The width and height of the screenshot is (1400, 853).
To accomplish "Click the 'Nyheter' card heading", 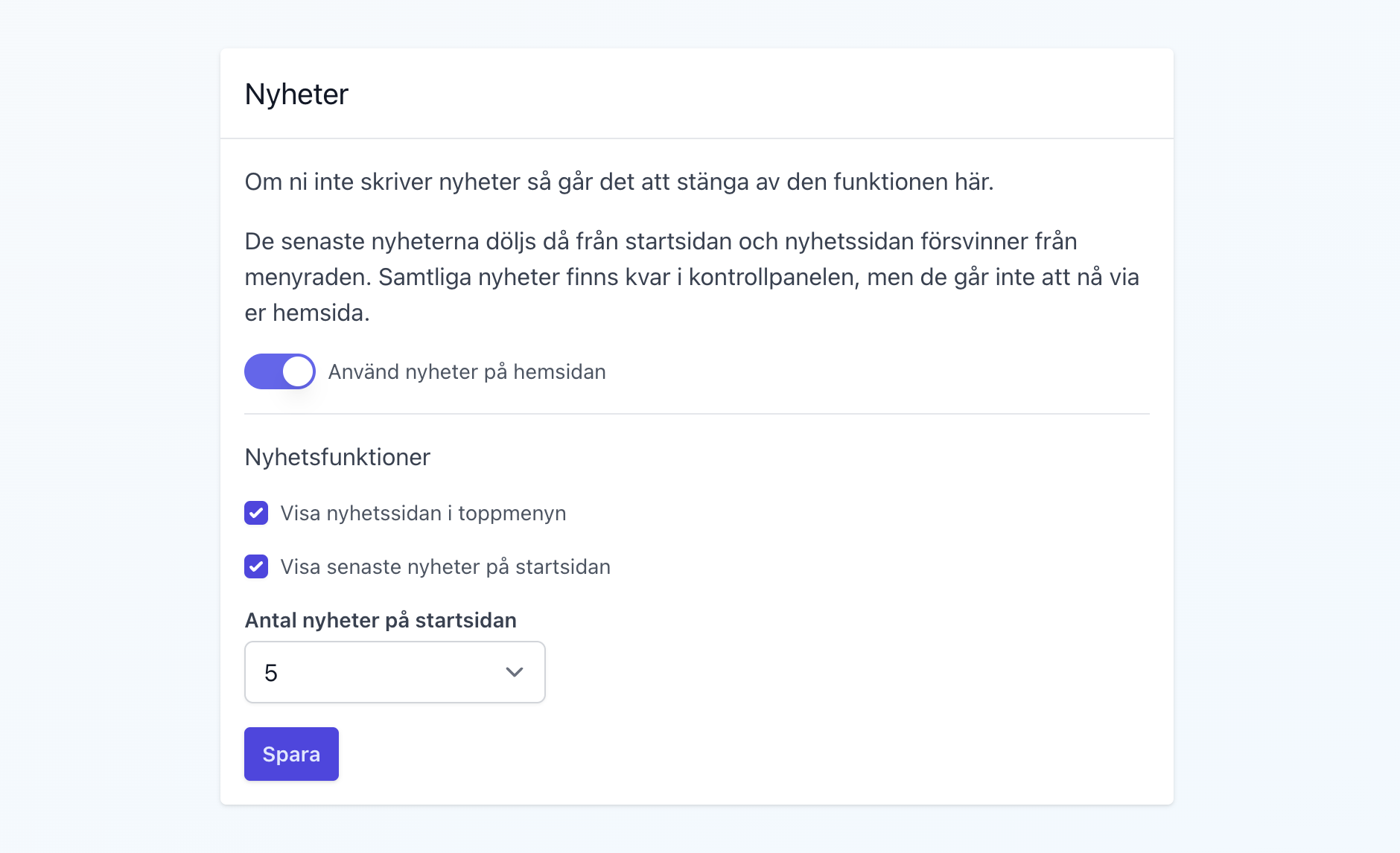I will (x=296, y=95).
